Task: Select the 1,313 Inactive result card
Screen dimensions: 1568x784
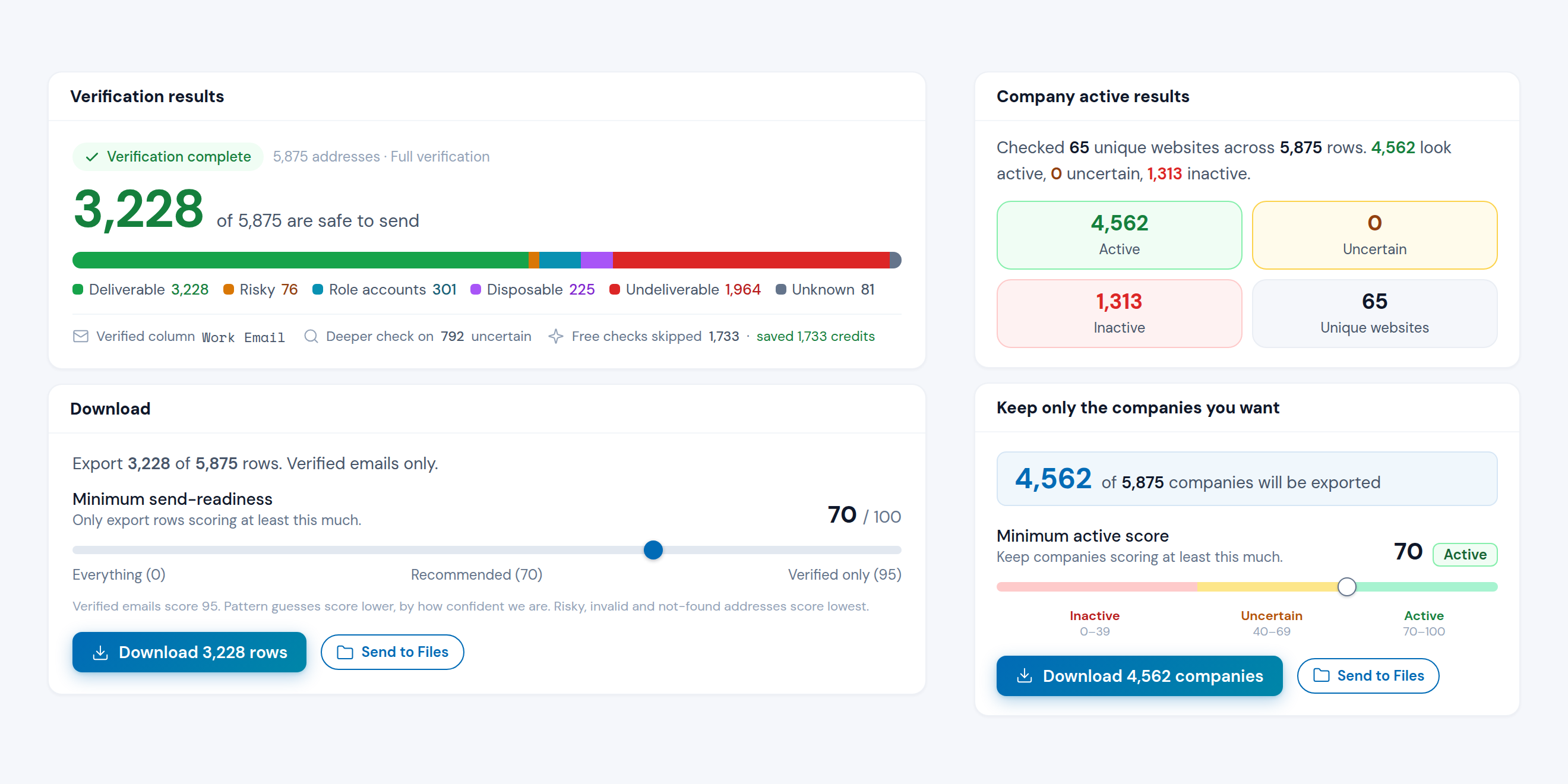Action: click(x=1120, y=314)
